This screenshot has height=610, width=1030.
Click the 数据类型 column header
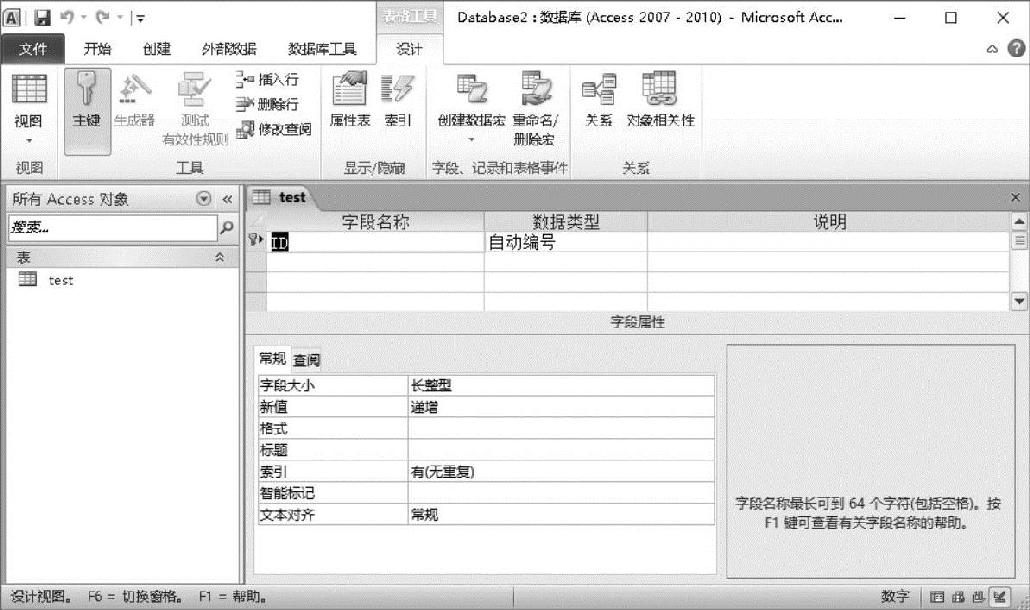566,222
